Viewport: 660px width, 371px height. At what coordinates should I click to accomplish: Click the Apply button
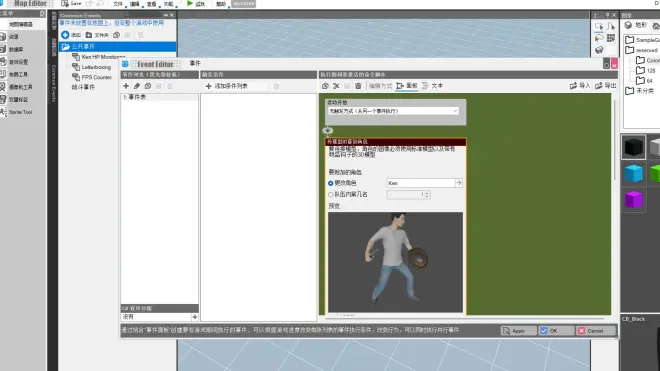tap(519, 331)
